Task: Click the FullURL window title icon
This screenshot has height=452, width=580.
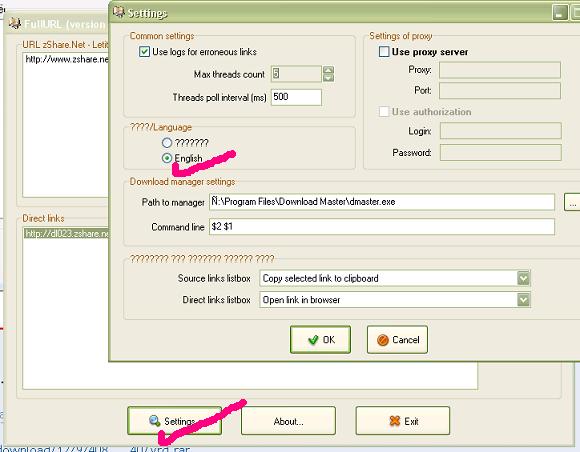Action: [x=15, y=23]
